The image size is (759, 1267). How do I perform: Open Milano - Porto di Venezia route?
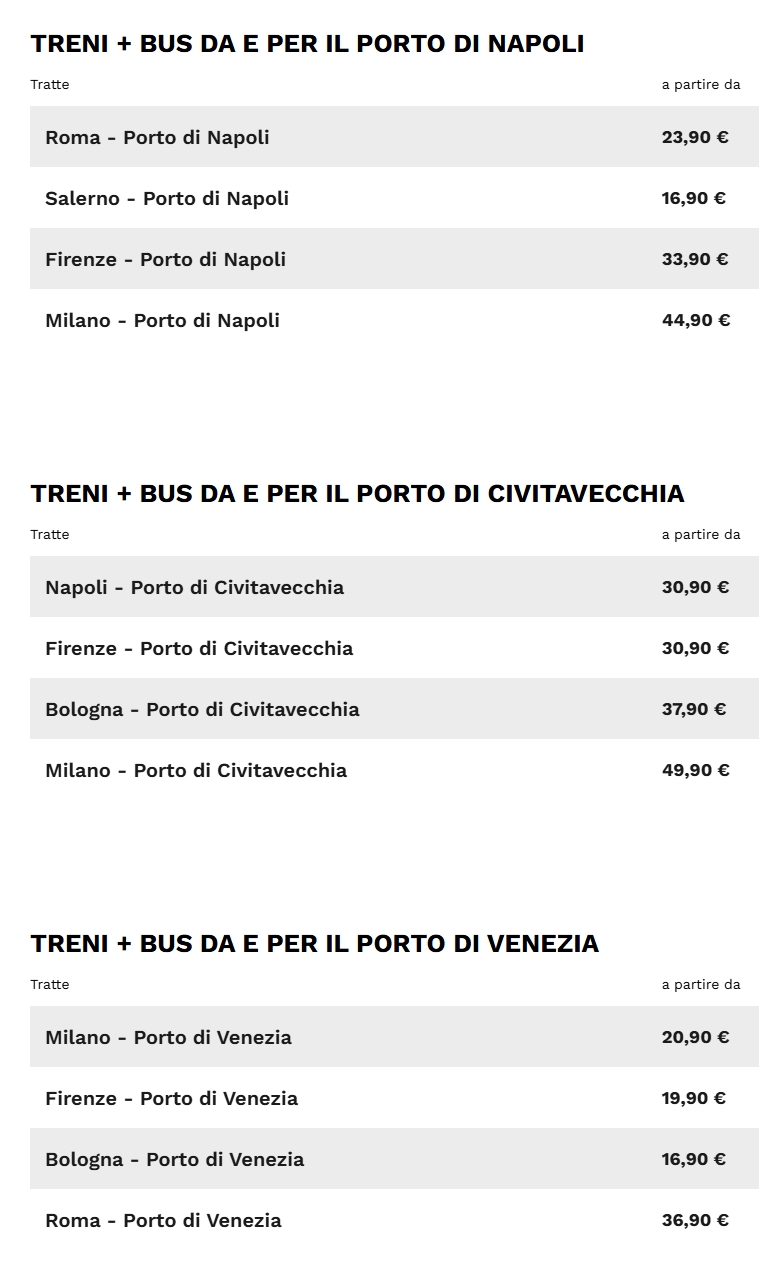(x=168, y=1037)
